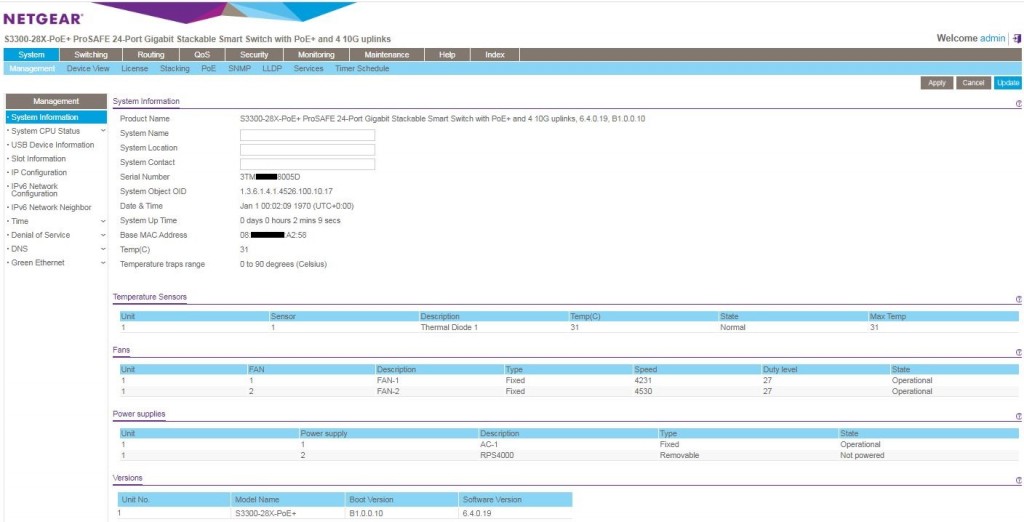Select PoE in submenu
1024x522 pixels.
point(208,69)
